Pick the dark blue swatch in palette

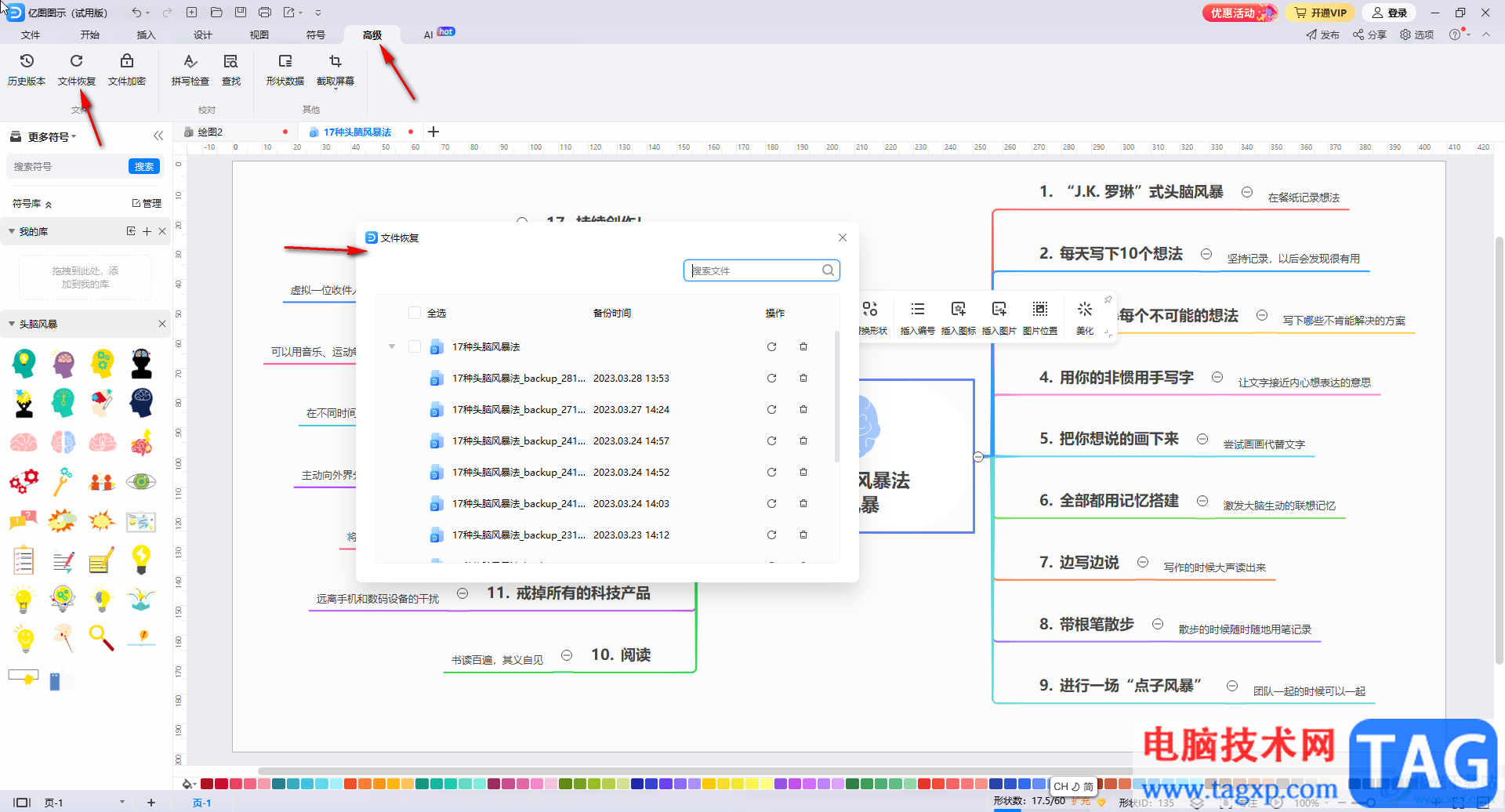point(637,784)
